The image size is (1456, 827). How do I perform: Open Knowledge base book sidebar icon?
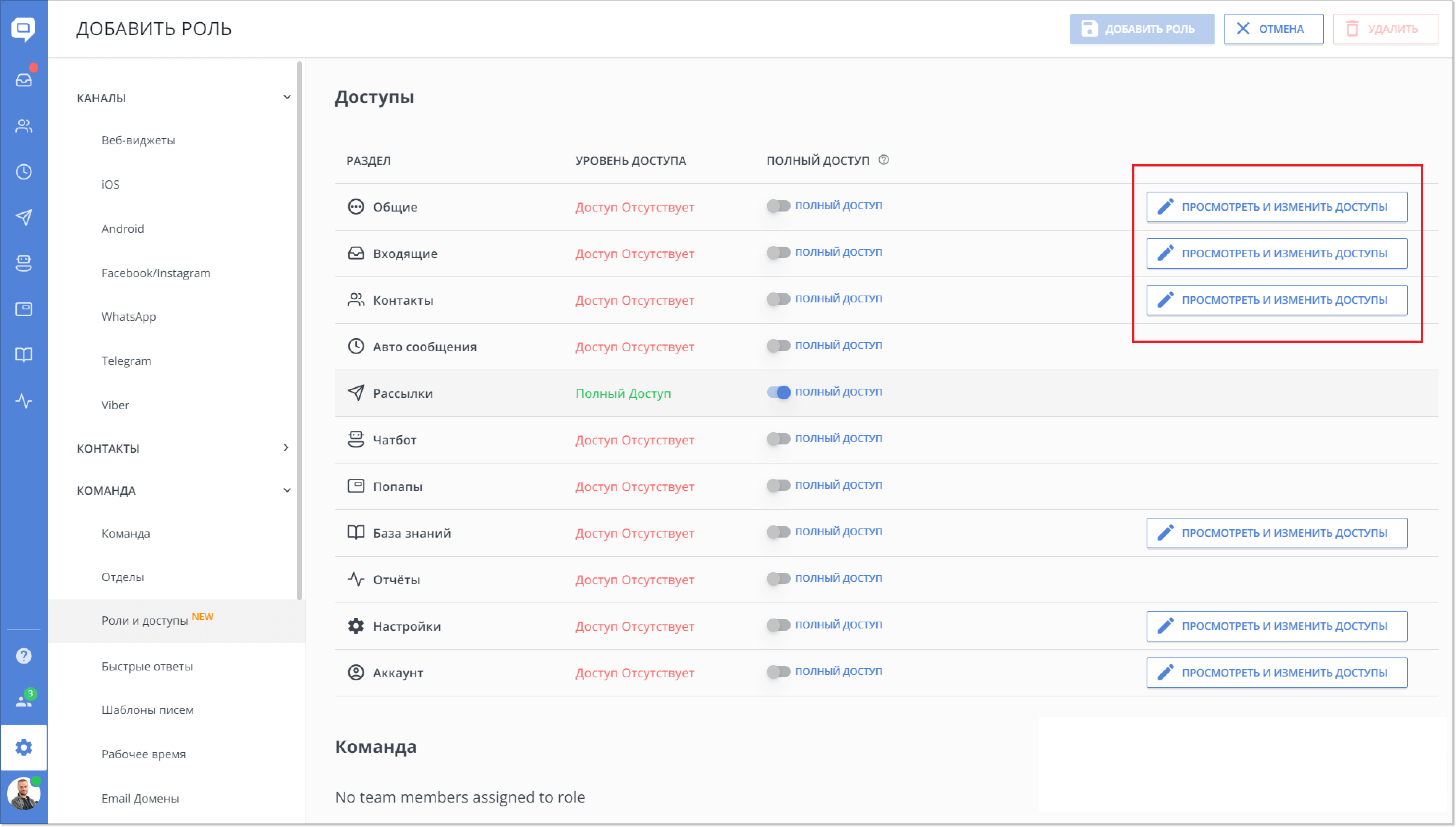(x=24, y=355)
